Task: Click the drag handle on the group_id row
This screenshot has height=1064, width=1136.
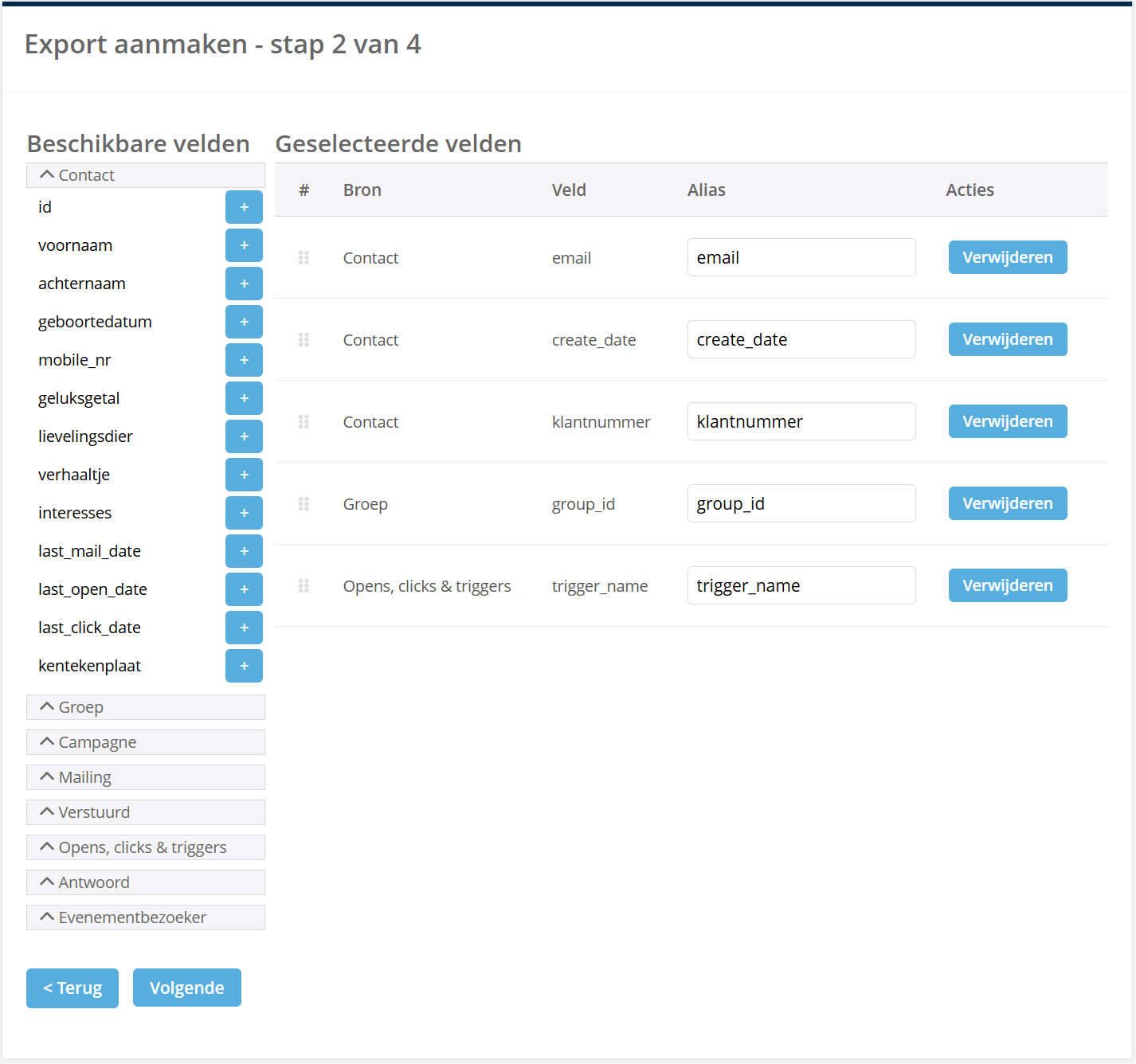Action: (304, 504)
